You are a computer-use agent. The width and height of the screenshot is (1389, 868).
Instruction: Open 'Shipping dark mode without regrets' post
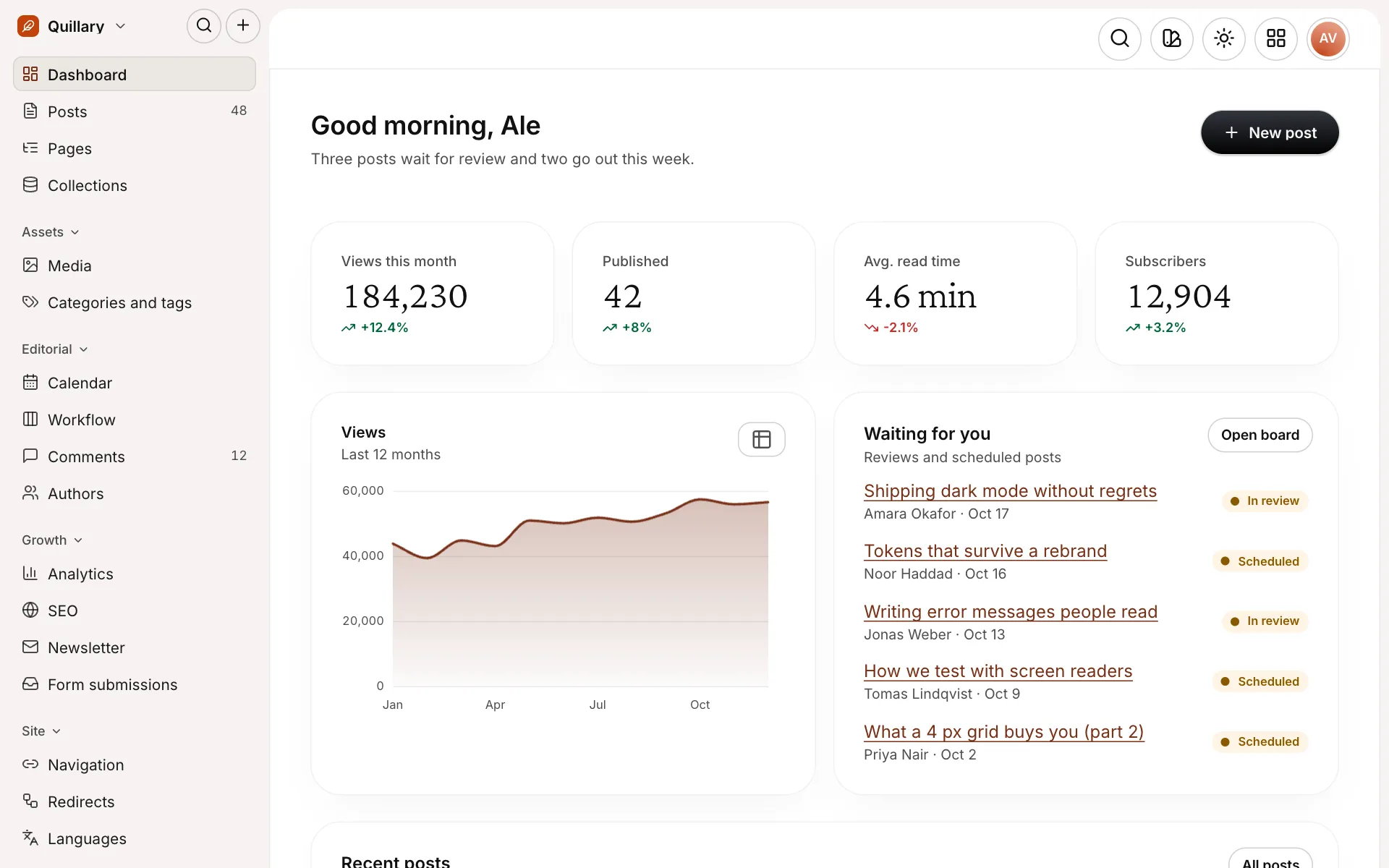1010,490
